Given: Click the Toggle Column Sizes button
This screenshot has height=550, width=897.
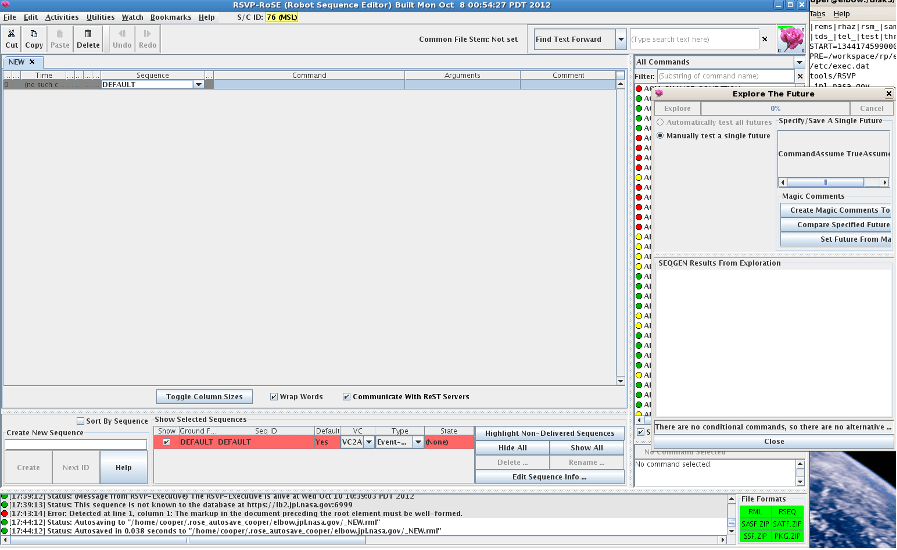Looking at the screenshot, I should point(204,397).
